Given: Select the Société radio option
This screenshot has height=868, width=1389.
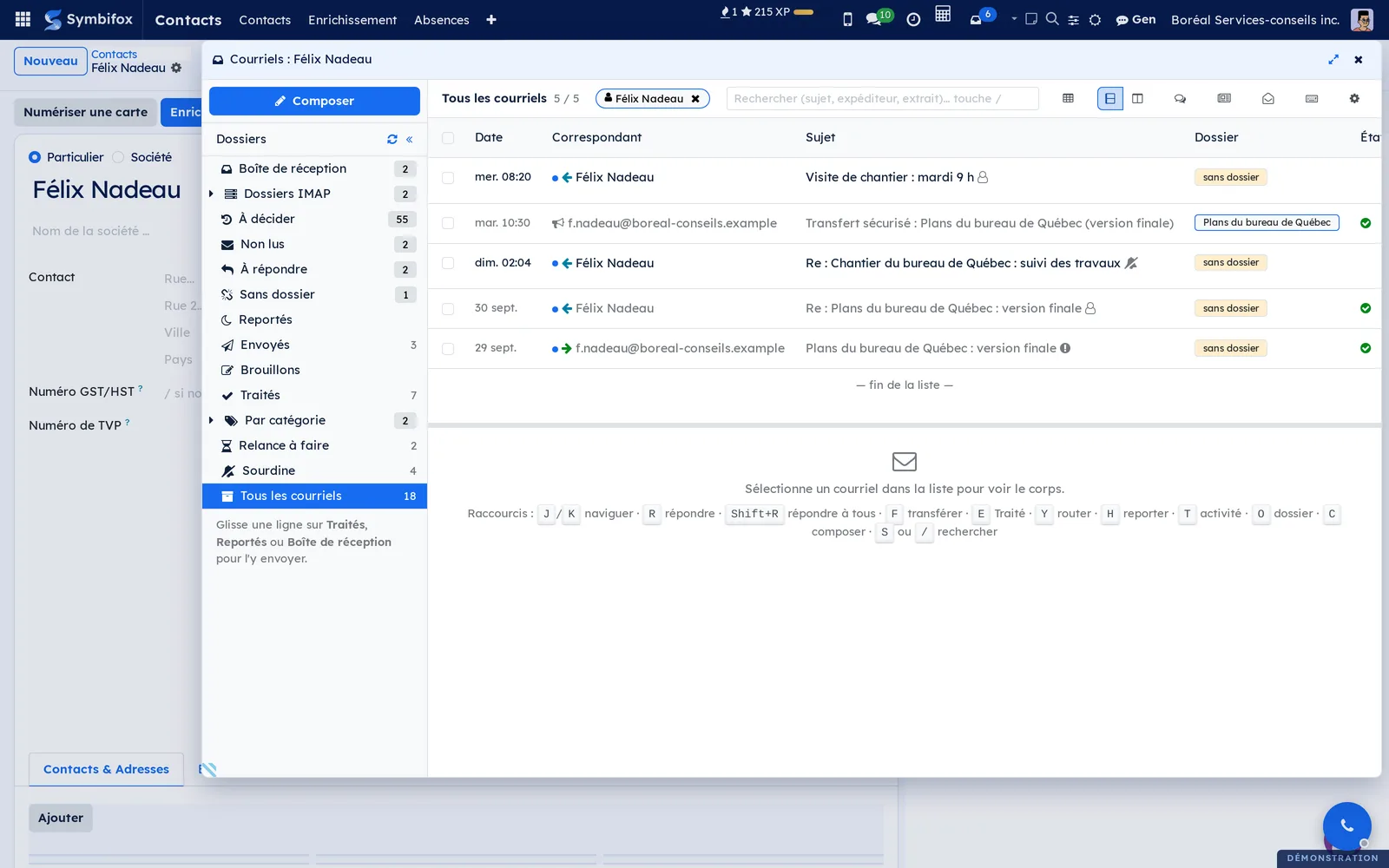Looking at the screenshot, I should [118, 157].
